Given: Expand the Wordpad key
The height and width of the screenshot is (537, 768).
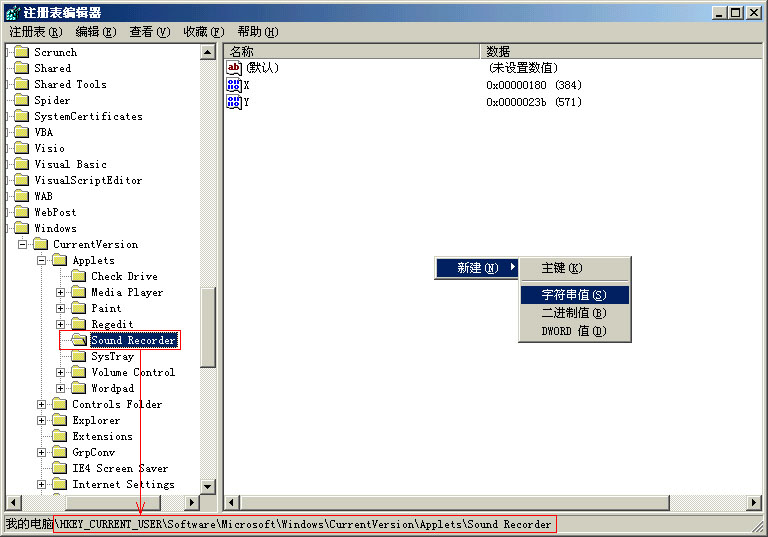Looking at the screenshot, I should (x=60, y=389).
